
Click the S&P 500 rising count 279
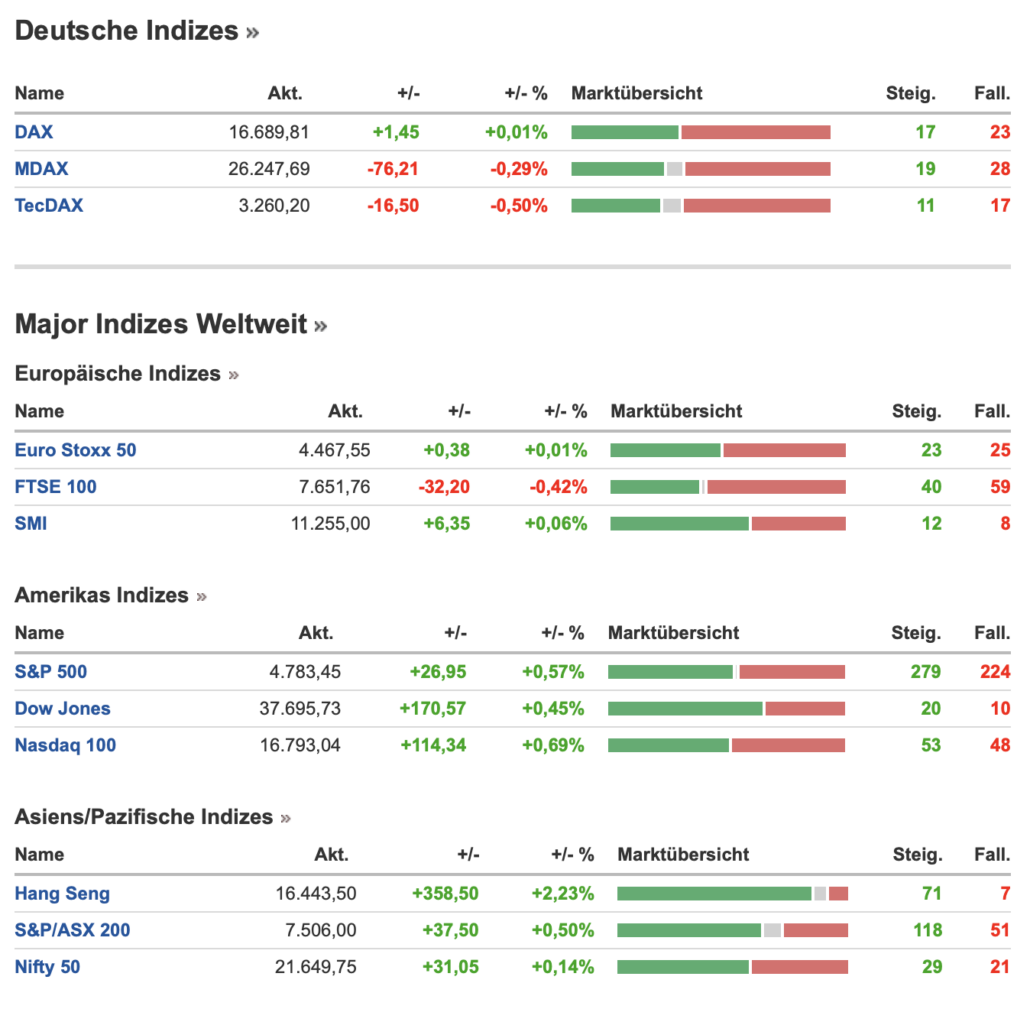pyautogui.click(x=926, y=672)
